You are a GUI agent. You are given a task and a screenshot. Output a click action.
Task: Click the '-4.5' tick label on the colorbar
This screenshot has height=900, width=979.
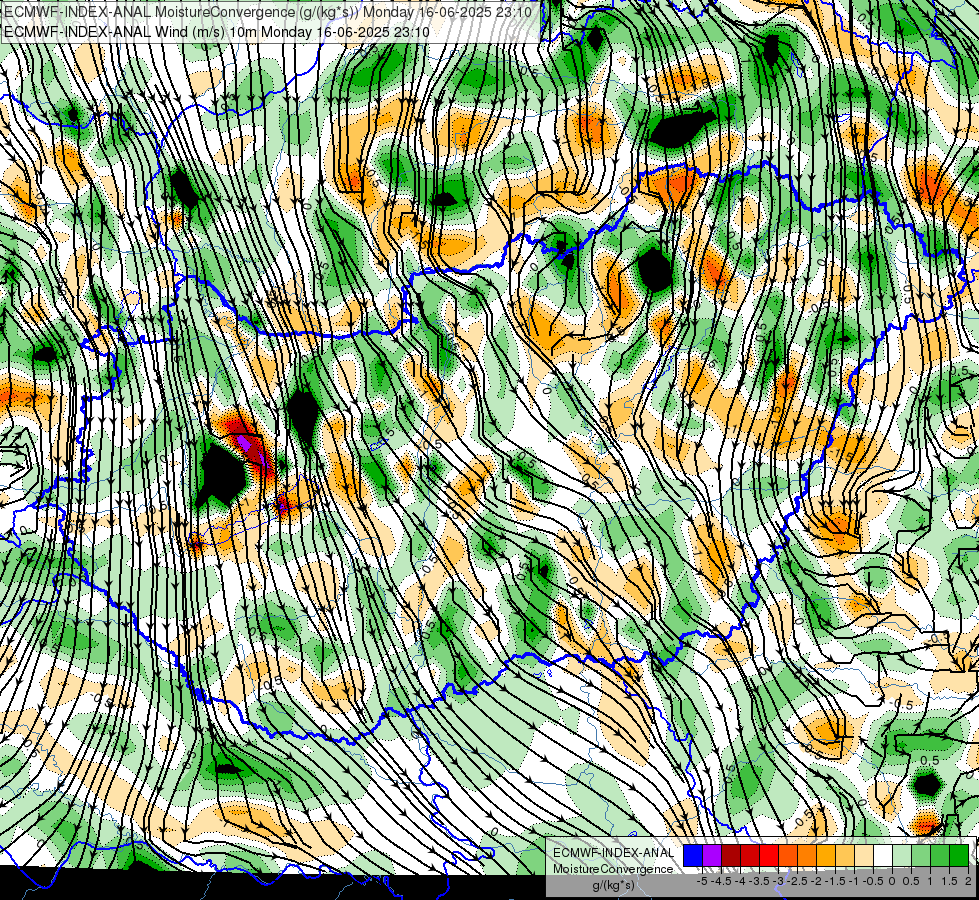pos(722,881)
